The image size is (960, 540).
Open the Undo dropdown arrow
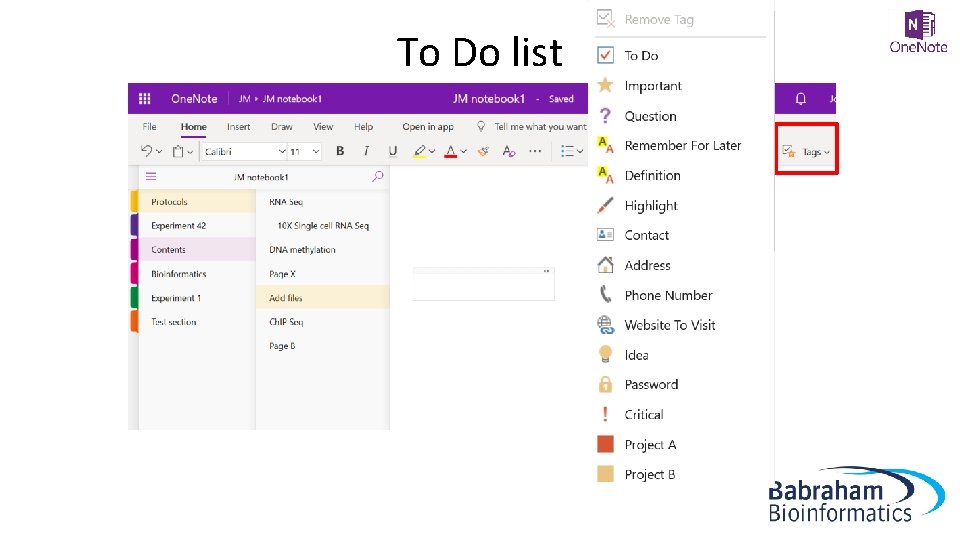pos(159,151)
